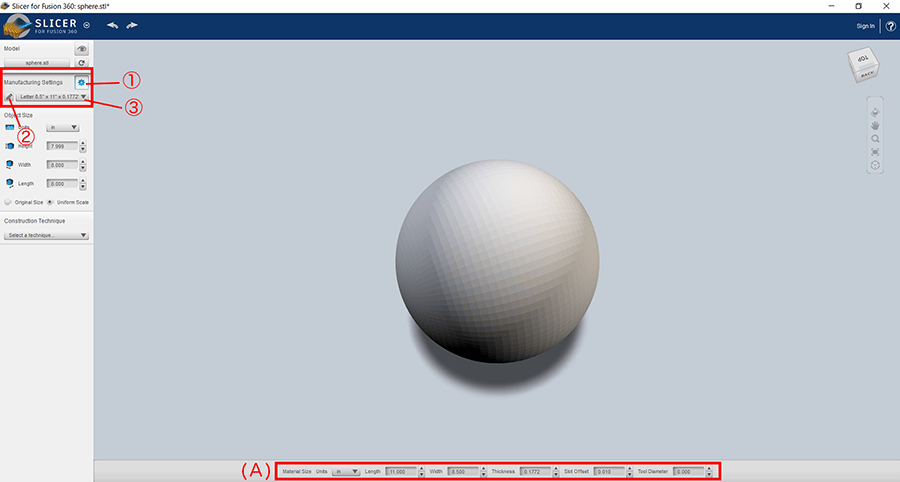The height and width of the screenshot is (482, 900).
Task: Decrease Tool Diameter with down arrow
Action: (x=709, y=475)
